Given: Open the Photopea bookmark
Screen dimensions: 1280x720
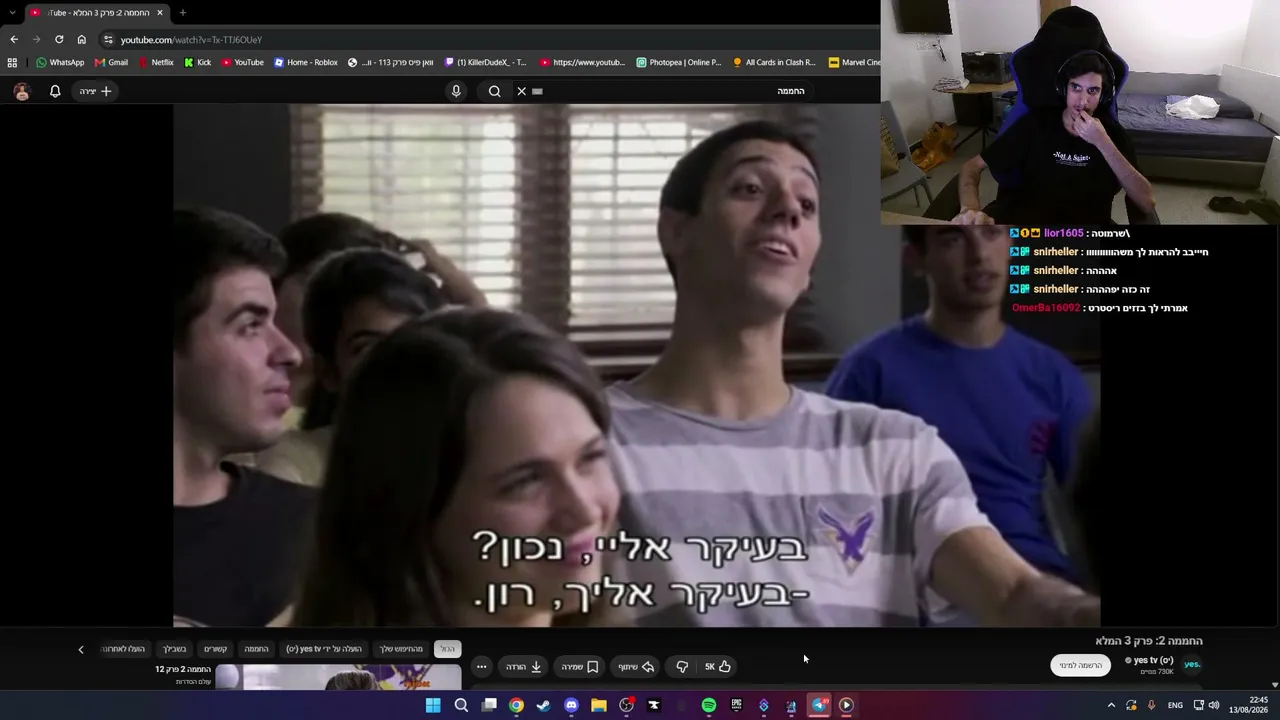Looking at the screenshot, I should (679, 62).
